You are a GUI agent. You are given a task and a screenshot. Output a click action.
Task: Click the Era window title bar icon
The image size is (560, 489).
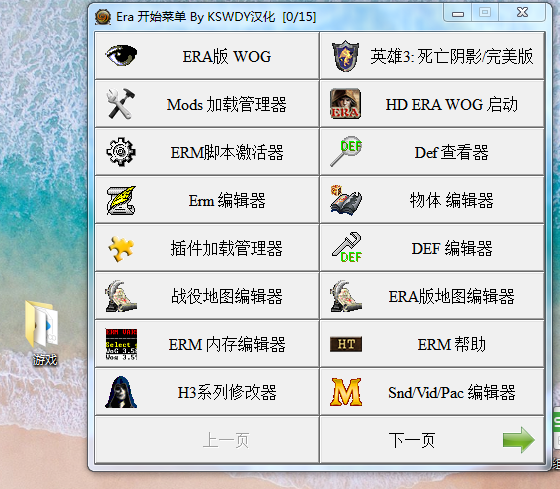pos(103,17)
